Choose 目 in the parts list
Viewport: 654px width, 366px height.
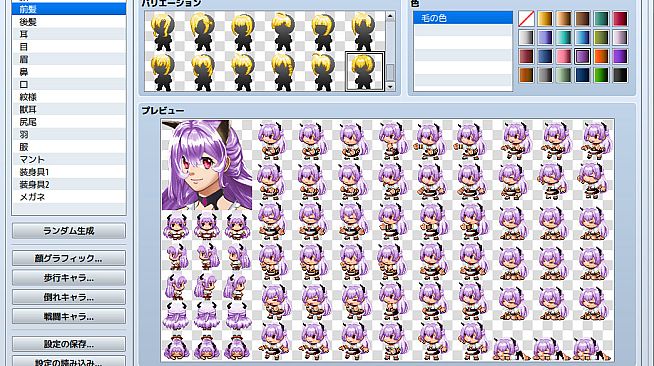point(69,46)
